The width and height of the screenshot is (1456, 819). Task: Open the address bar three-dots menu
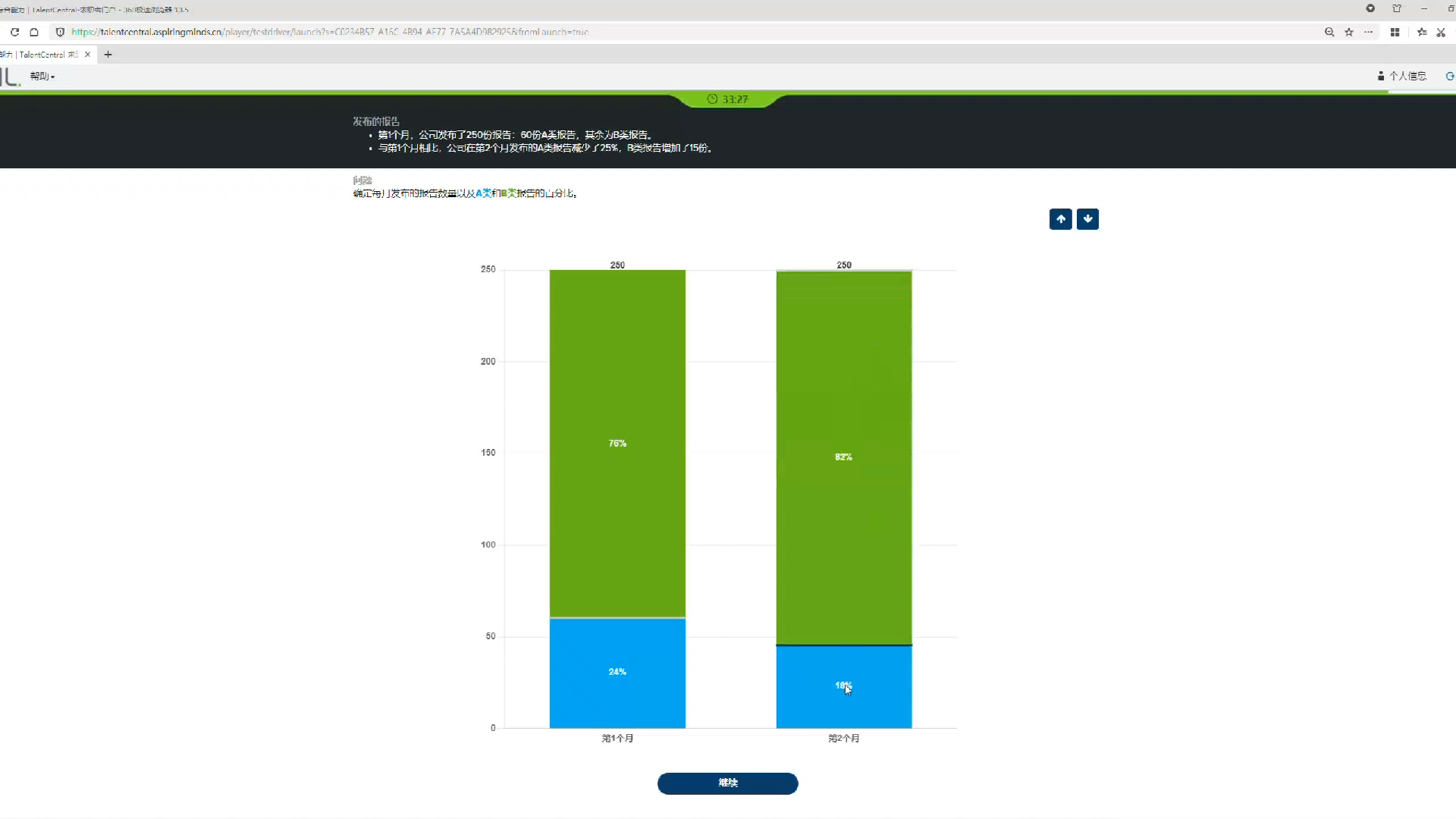[x=1368, y=32]
